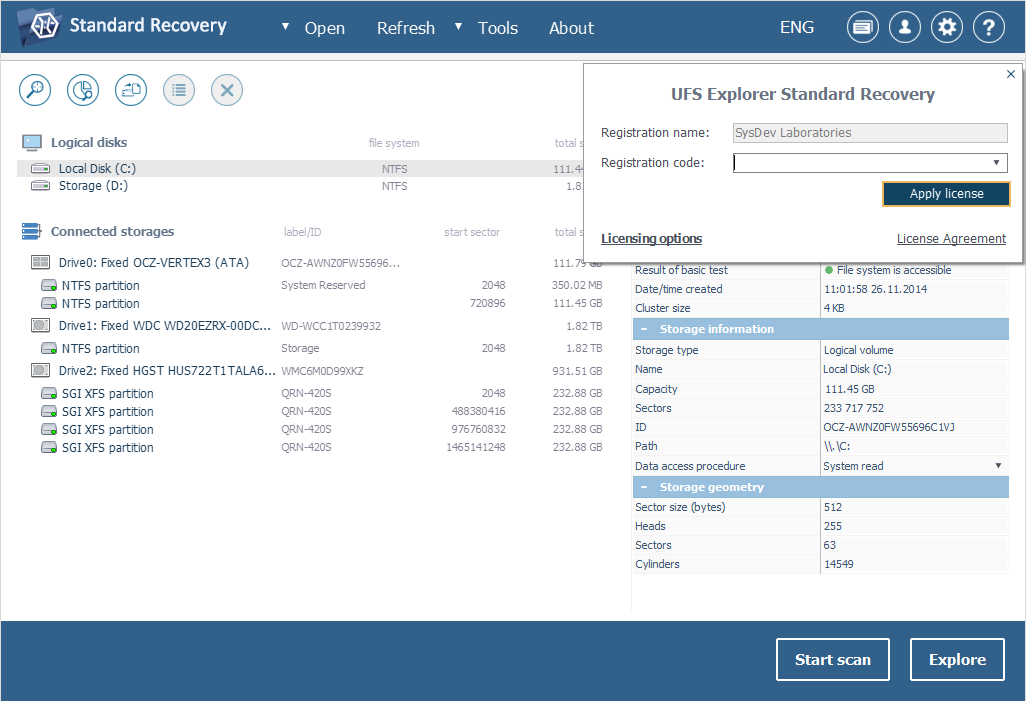The image size is (1026, 701).
Task: Open the About menu
Action: (x=571, y=28)
